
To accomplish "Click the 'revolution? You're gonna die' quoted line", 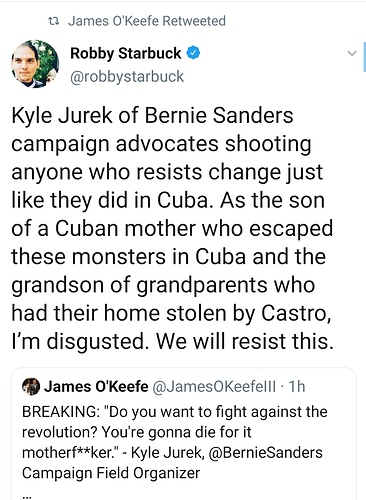I will click(x=137, y=433).
